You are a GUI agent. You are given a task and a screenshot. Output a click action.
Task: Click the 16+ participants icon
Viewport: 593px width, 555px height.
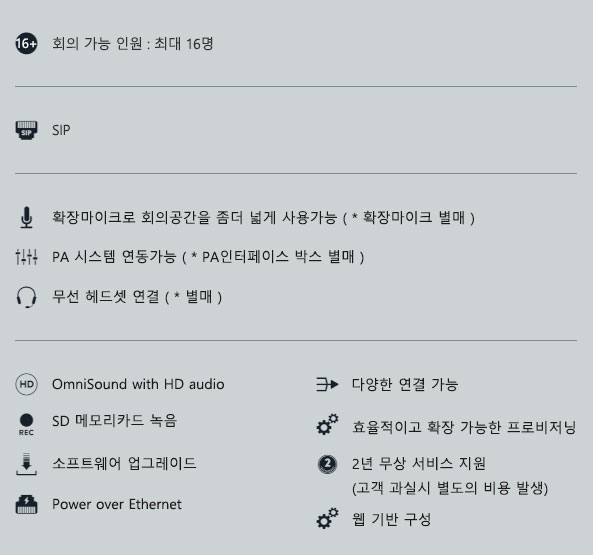(x=26, y=43)
